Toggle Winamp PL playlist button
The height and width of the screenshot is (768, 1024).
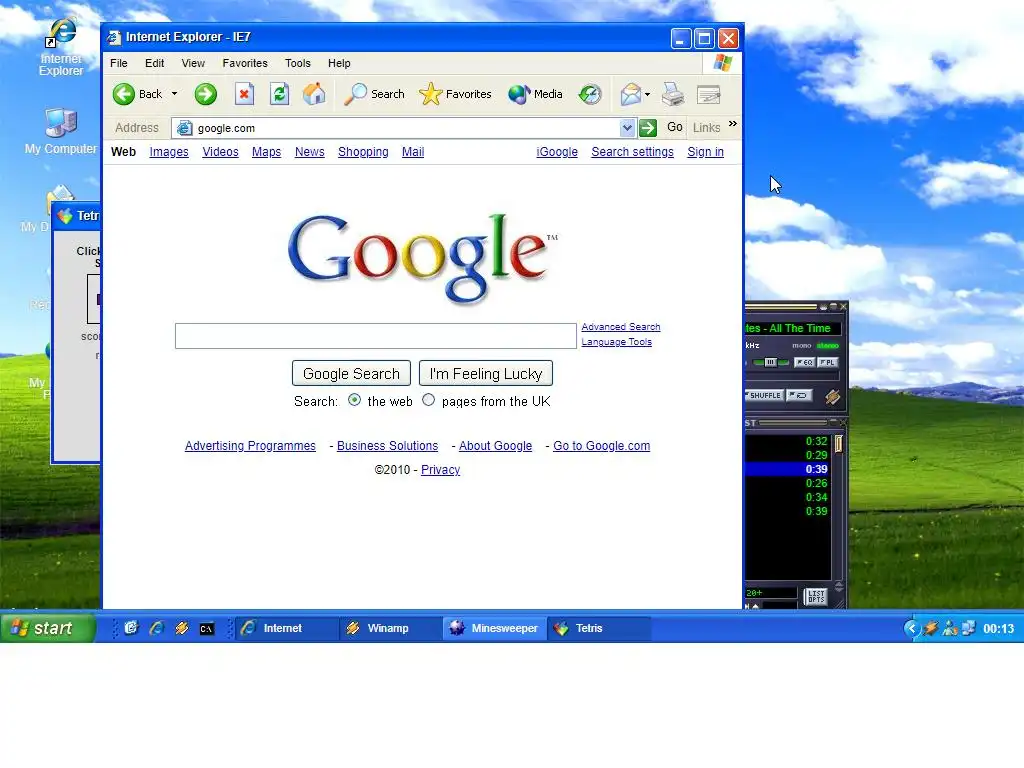(827, 362)
